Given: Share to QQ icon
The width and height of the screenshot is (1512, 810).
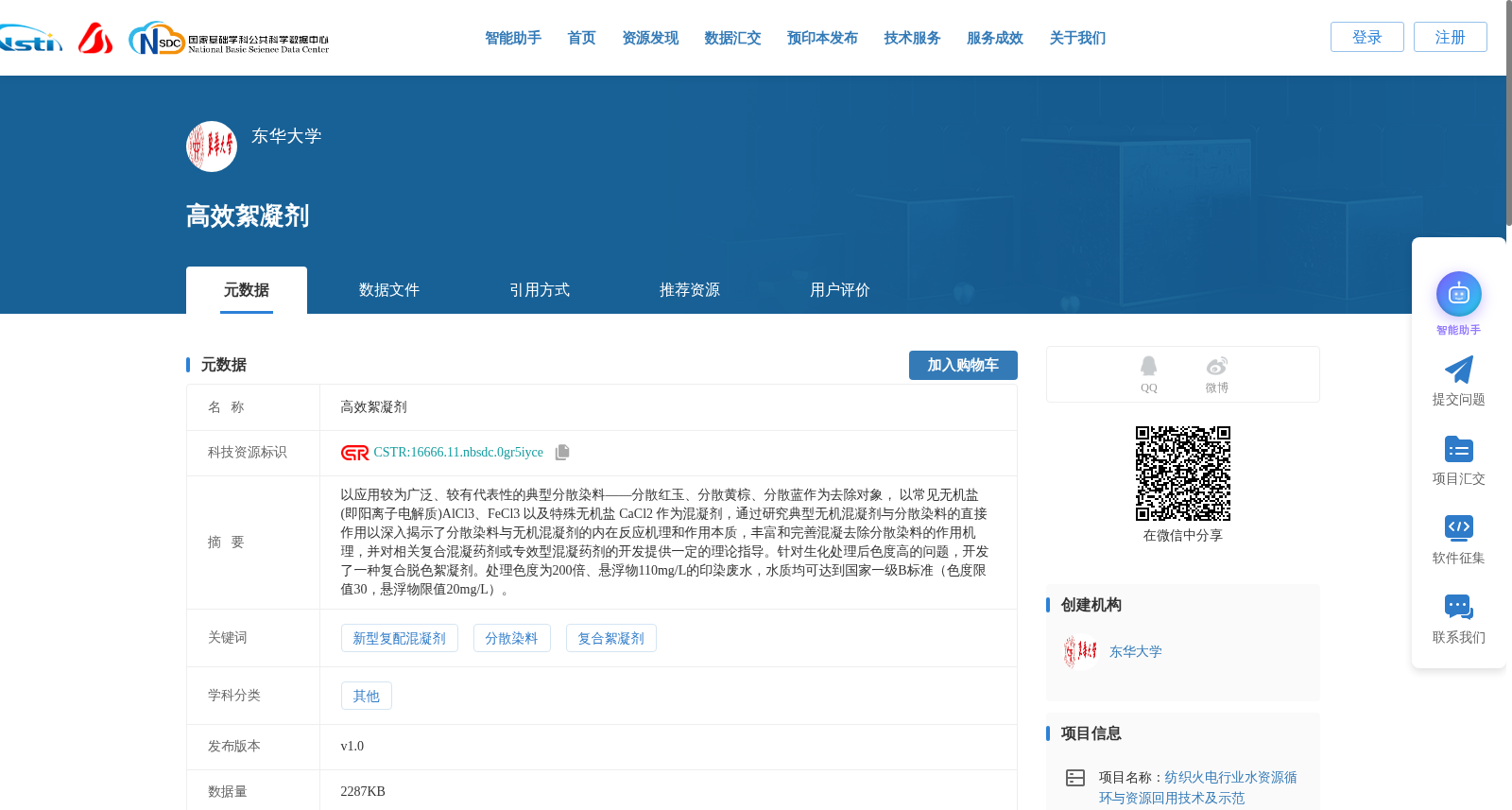Looking at the screenshot, I should click(x=1148, y=366).
